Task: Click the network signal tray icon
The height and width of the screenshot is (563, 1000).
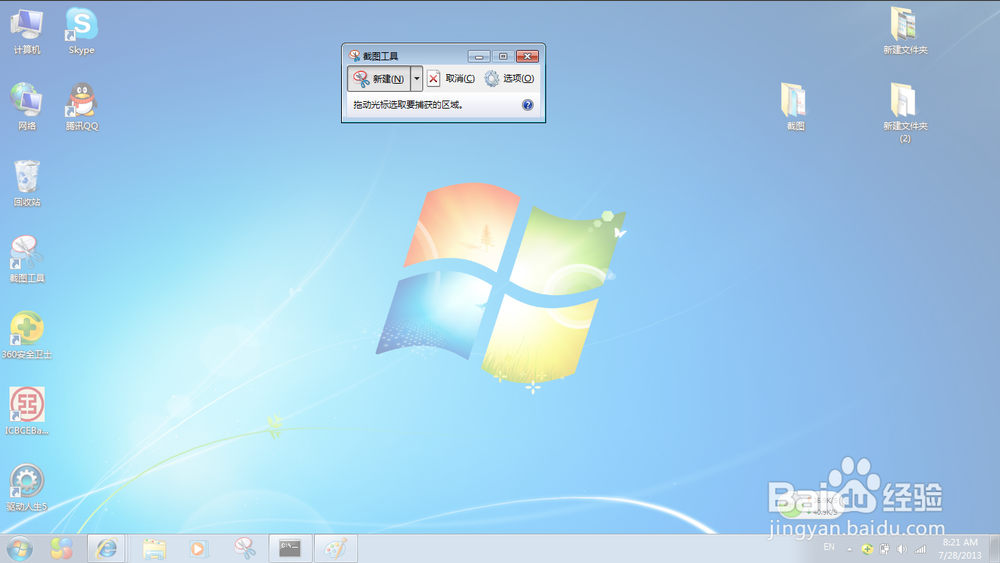Action: tap(920, 549)
